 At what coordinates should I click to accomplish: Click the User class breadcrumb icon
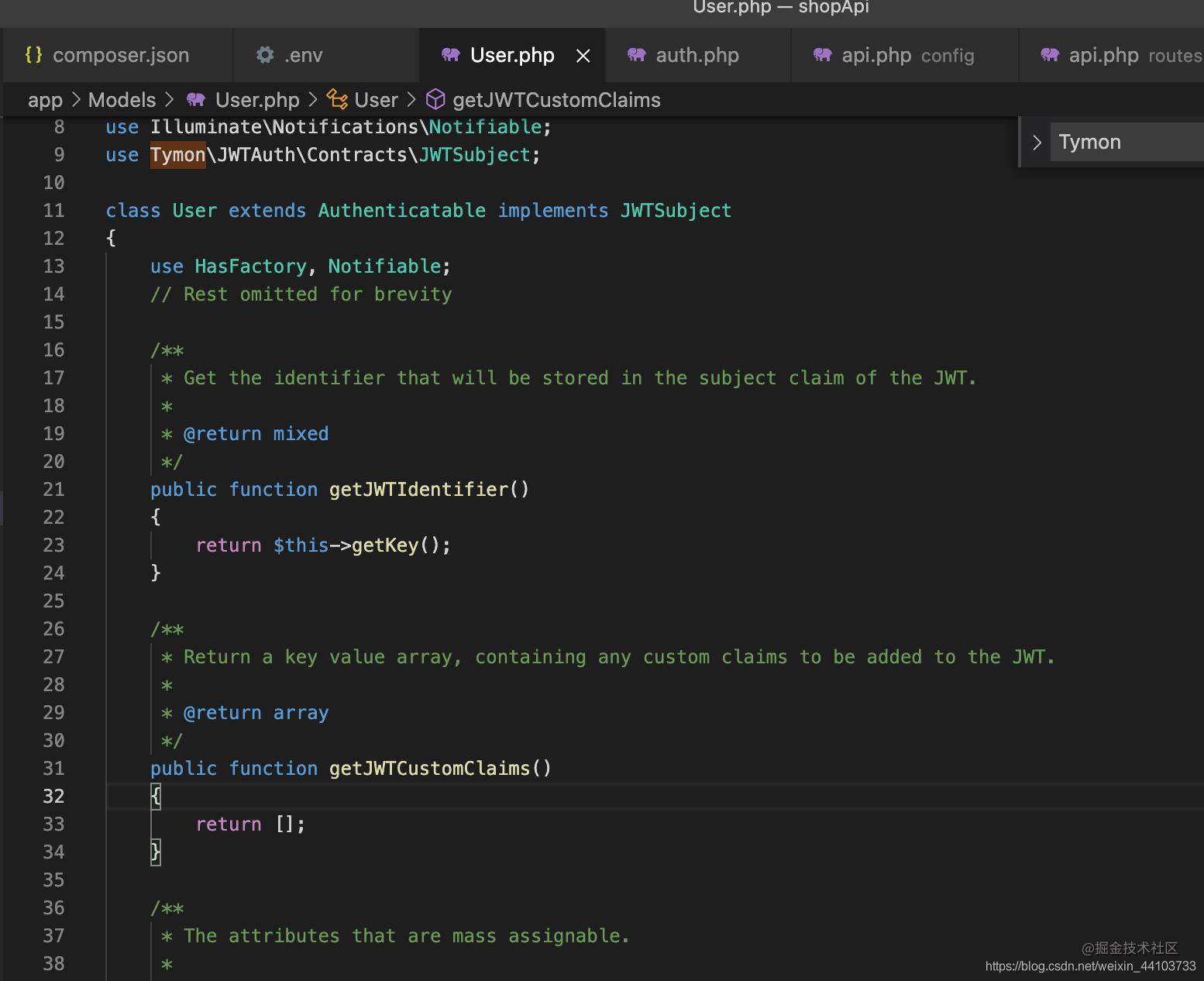point(337,99)
